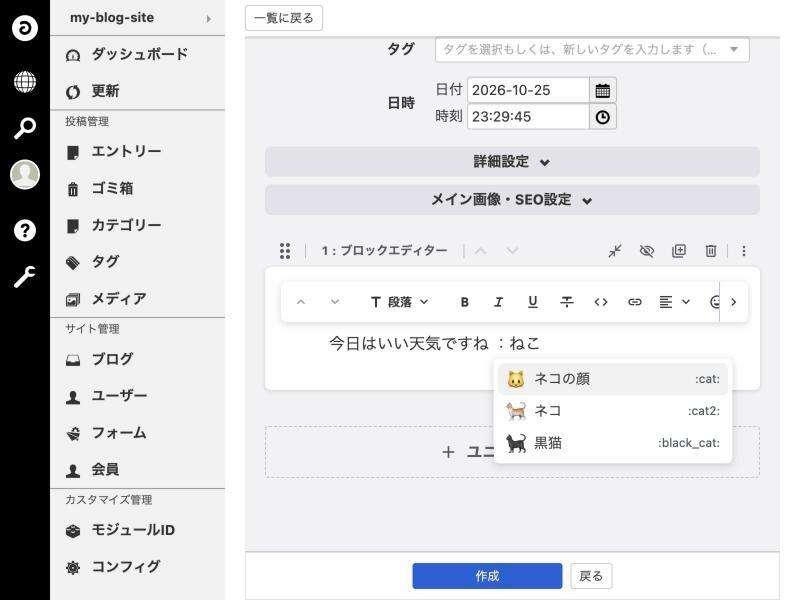Duplicate the block editor unit
Viewport: 800px width, 600px height.
tap(679, 251)
